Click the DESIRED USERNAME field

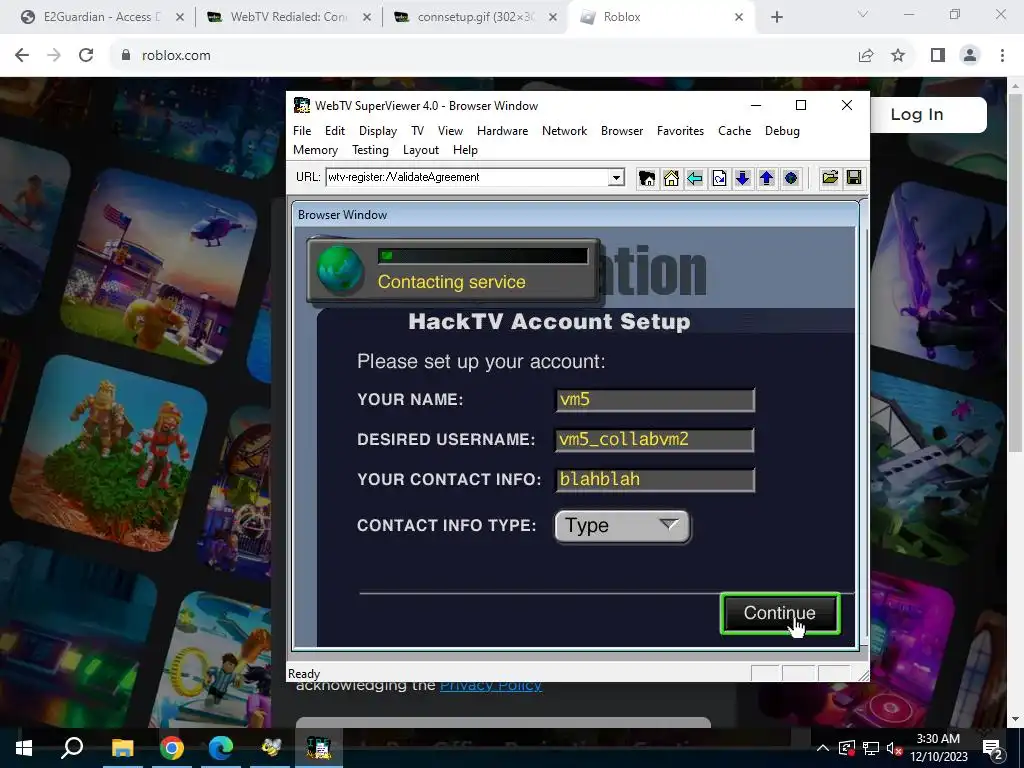[x=655, y=440]
